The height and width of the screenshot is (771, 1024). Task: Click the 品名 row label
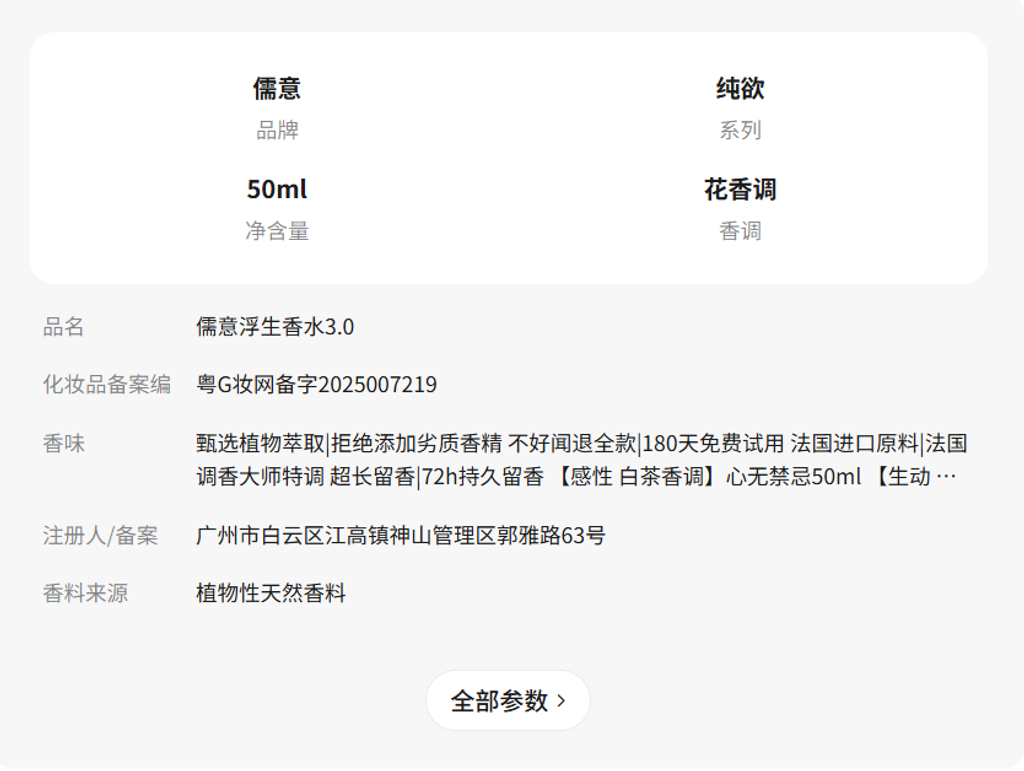[63, 326]
